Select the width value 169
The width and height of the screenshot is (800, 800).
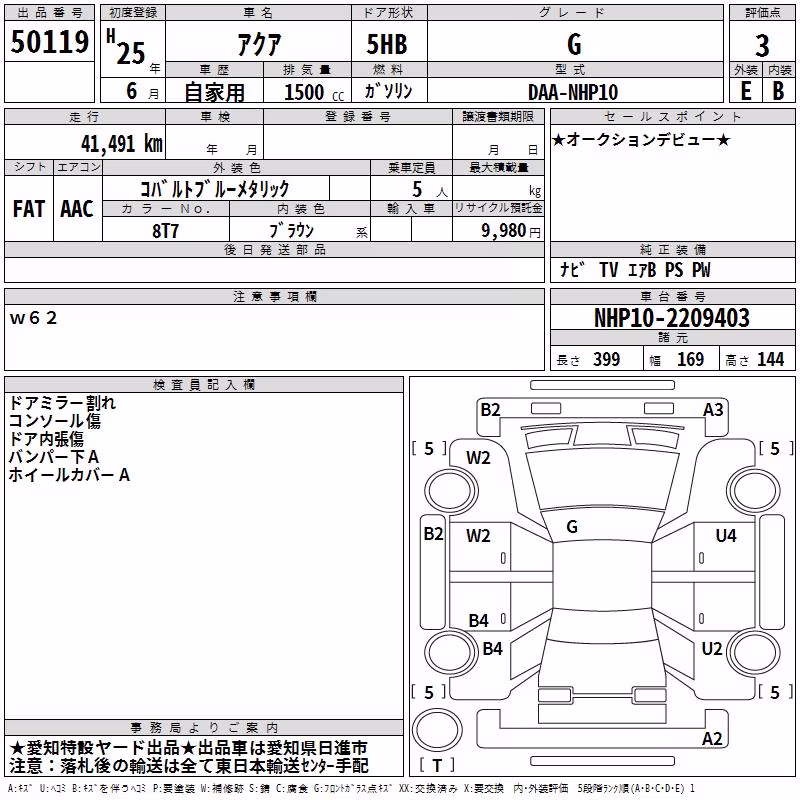pyautogui.click(x=690, y=359)
